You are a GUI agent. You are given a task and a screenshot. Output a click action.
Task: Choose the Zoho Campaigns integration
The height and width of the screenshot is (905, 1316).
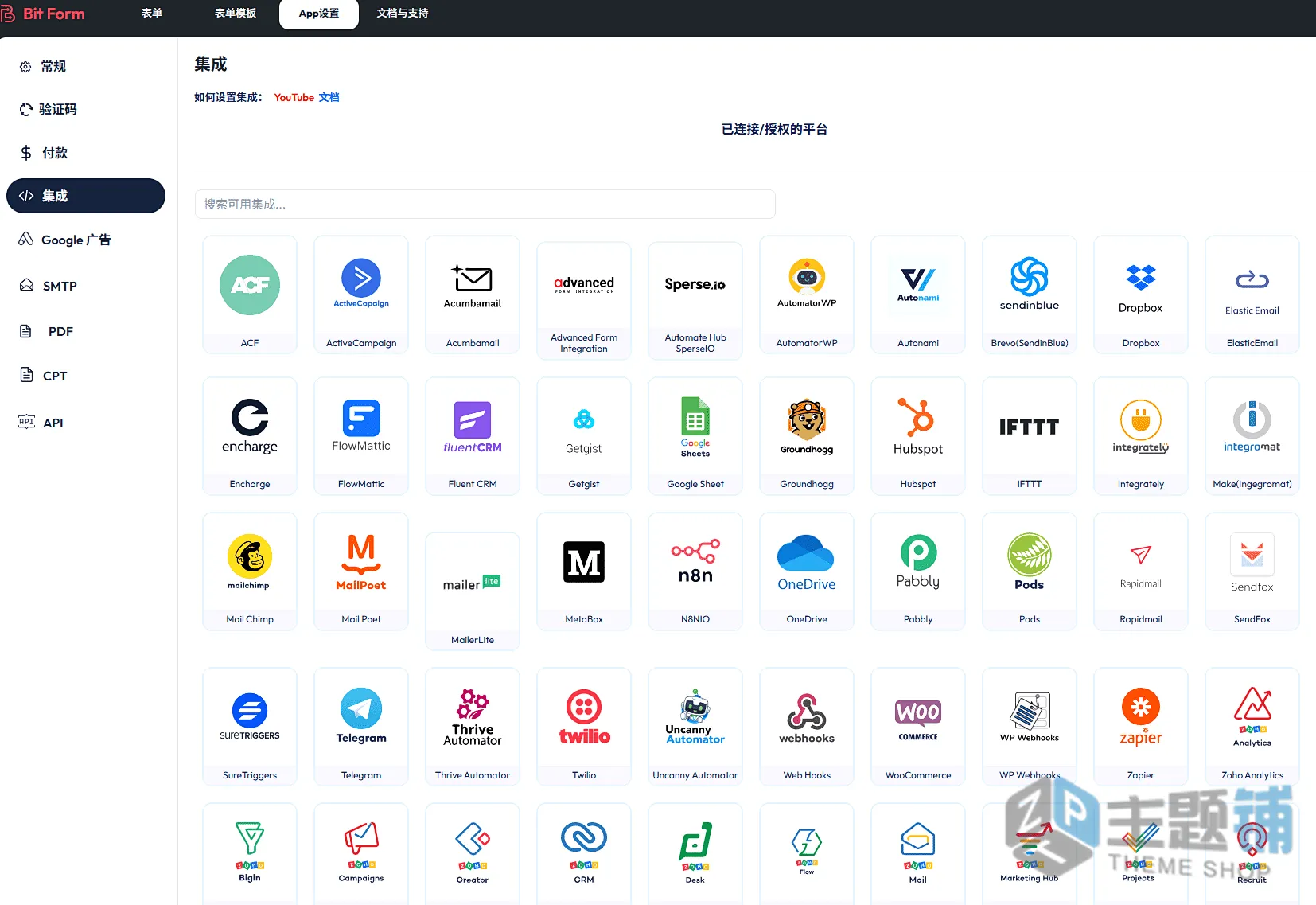(361, 853)
